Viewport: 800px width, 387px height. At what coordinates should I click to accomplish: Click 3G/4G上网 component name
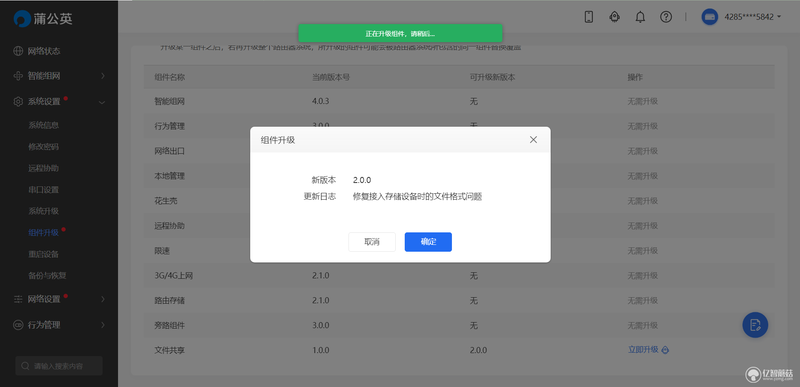(x=173, y=276)
